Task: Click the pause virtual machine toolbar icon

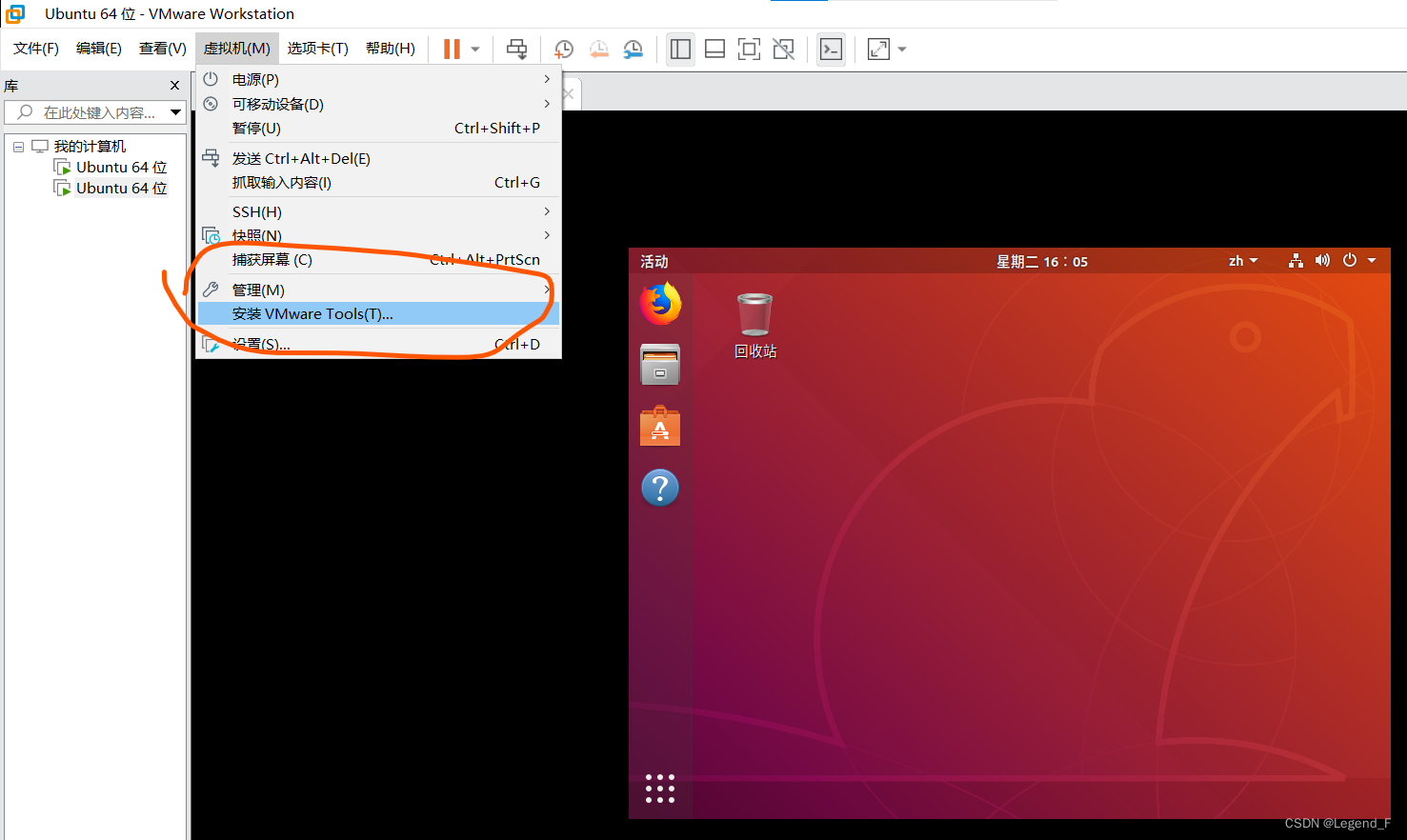Action: point(452,49)
